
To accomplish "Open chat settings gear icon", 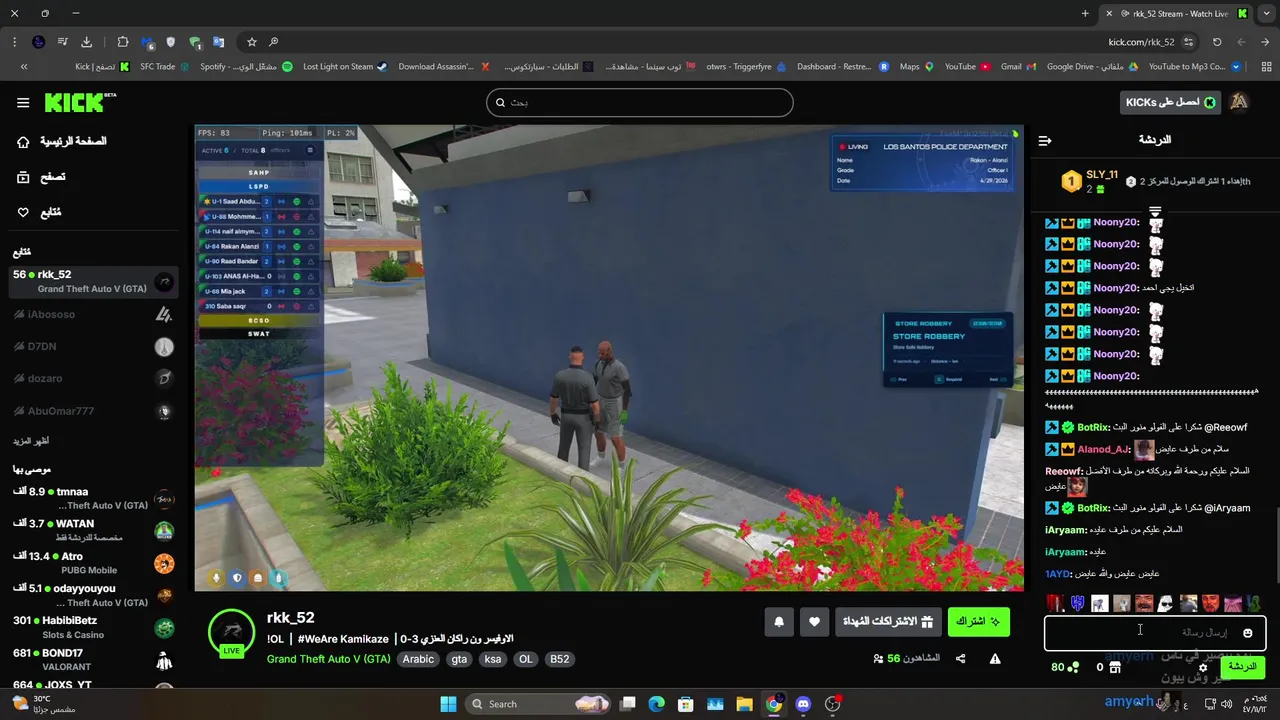I will [x=1203, y=667].
